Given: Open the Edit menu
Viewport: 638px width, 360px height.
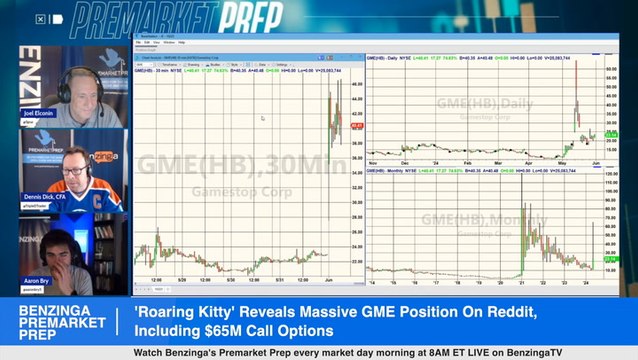Looking at the screenshot, I should [x=147, y=42].
